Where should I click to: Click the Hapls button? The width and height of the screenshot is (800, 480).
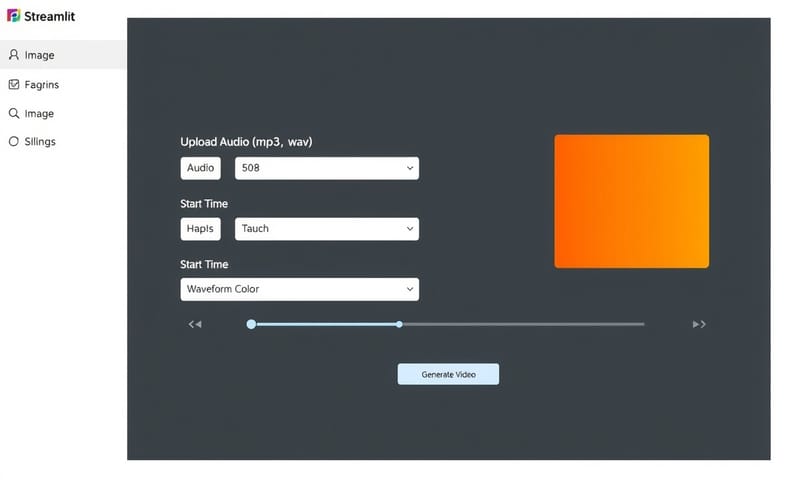200,229
